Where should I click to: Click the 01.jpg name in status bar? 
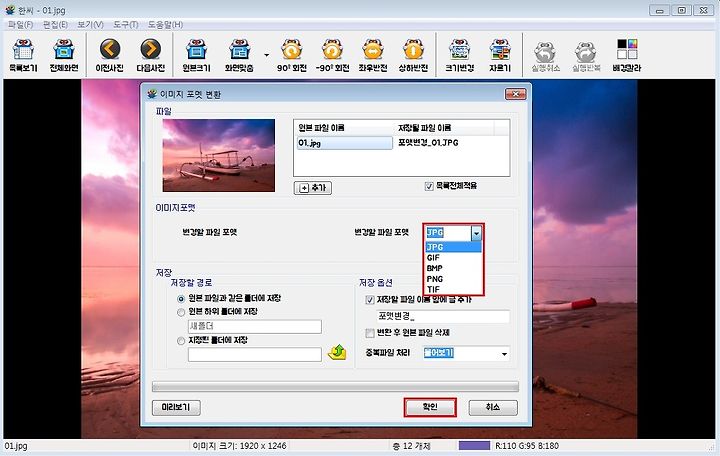[16, 446]
